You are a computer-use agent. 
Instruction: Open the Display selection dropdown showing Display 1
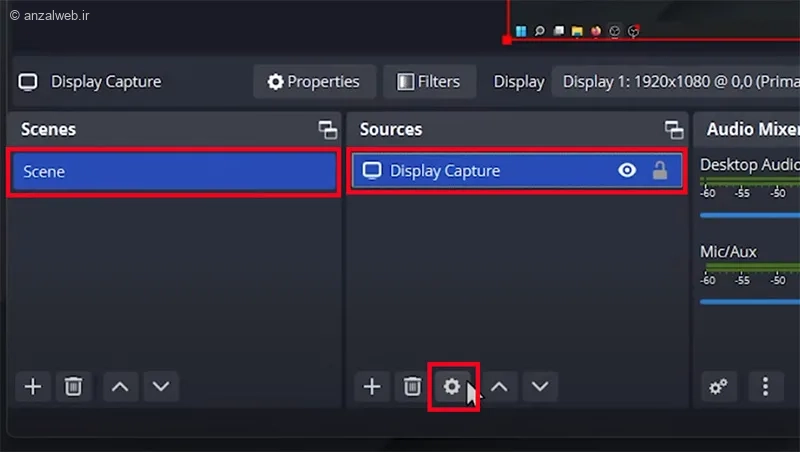pos(676,82)
